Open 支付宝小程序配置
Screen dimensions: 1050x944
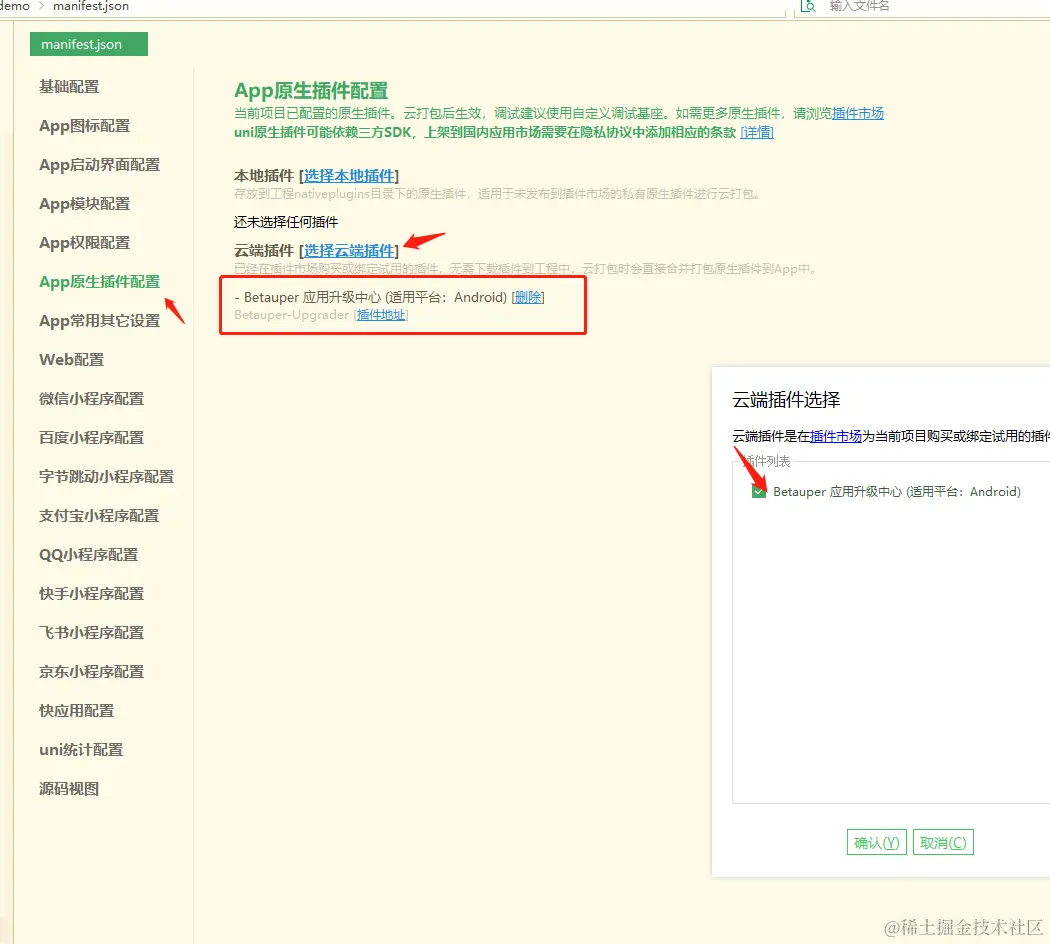99,516
